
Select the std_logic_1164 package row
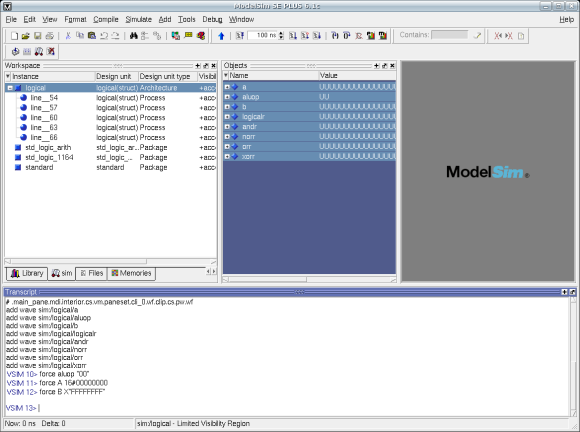tap(110, 158)
